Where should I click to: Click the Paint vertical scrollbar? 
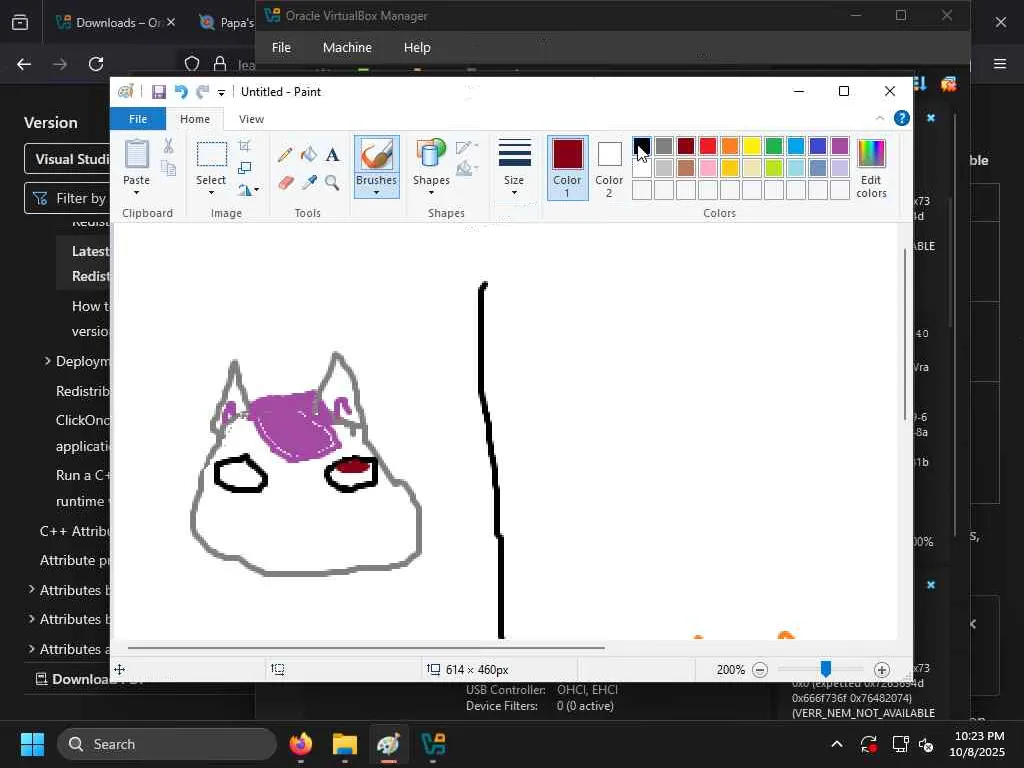(x=904, y=334)
